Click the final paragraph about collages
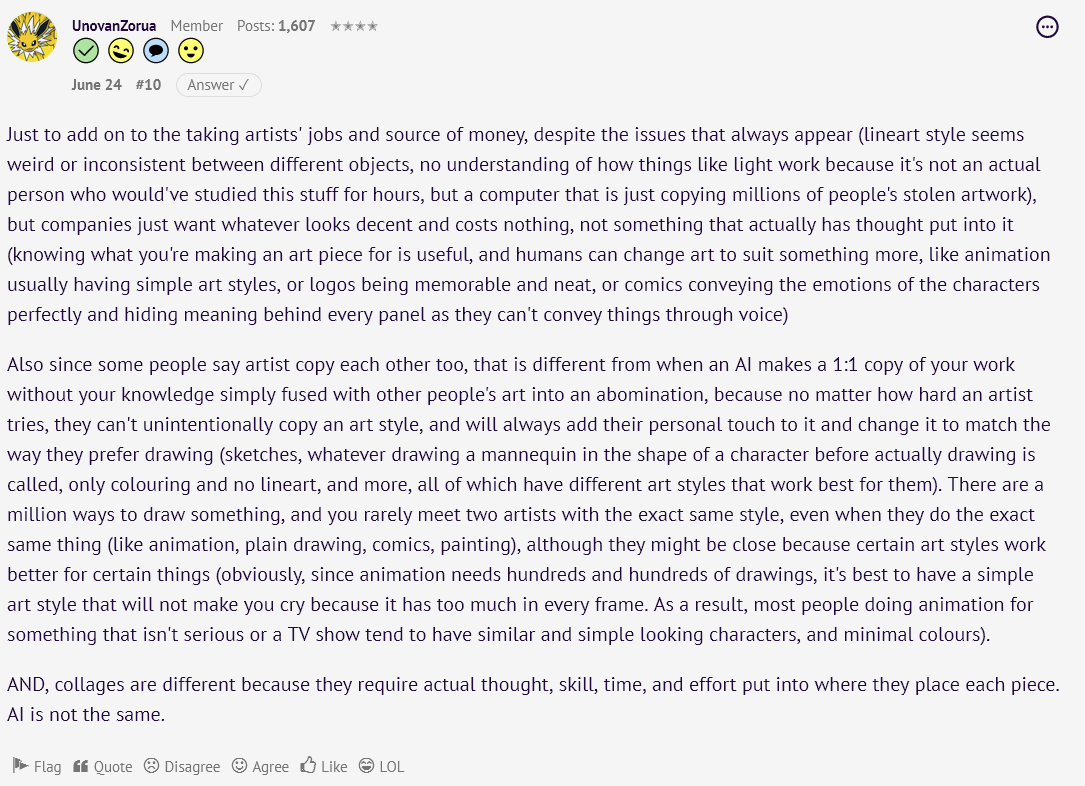 coord(533,699)
